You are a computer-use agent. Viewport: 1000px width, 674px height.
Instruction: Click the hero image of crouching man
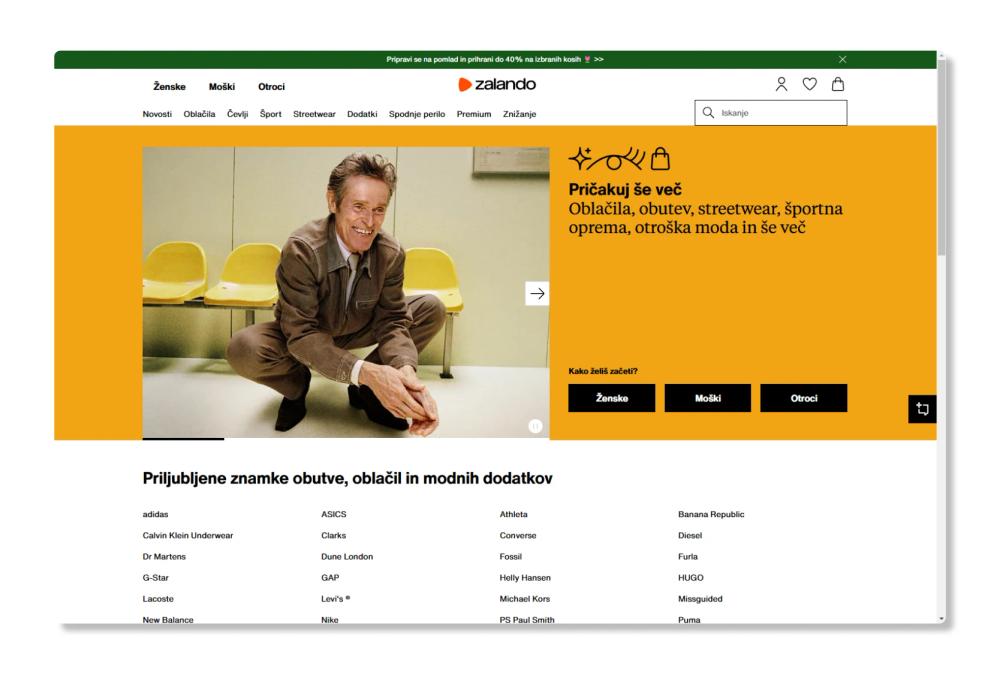pyautogui.click(x=346, y=292)
